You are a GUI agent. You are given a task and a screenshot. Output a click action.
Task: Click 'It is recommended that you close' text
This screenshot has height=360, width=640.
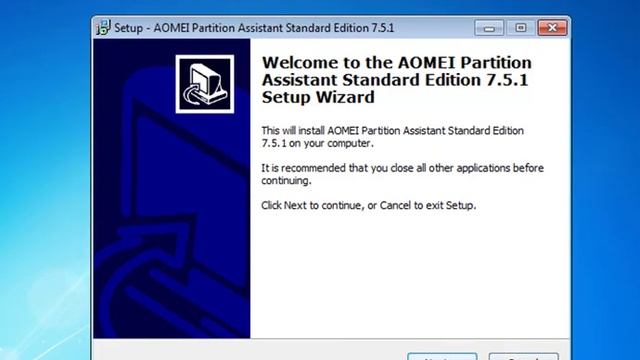402,174
